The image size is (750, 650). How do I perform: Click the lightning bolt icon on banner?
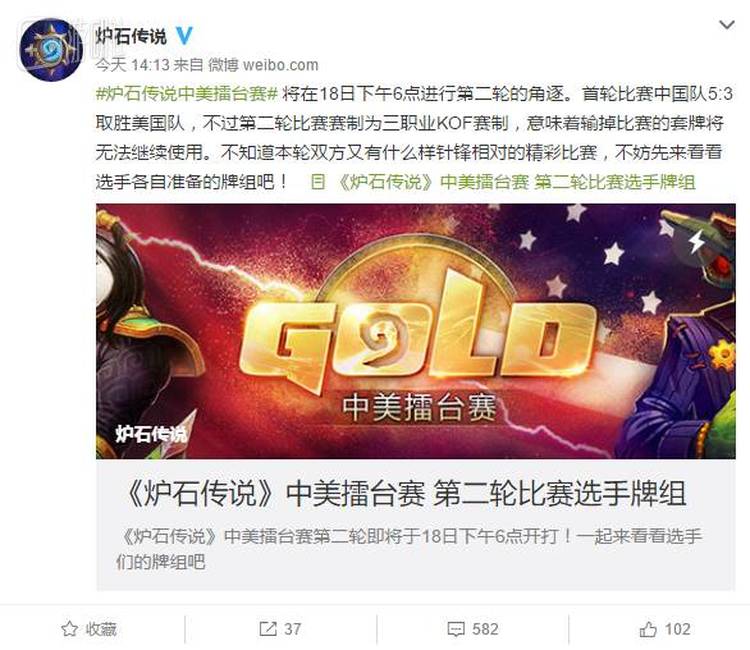(696, 242)
